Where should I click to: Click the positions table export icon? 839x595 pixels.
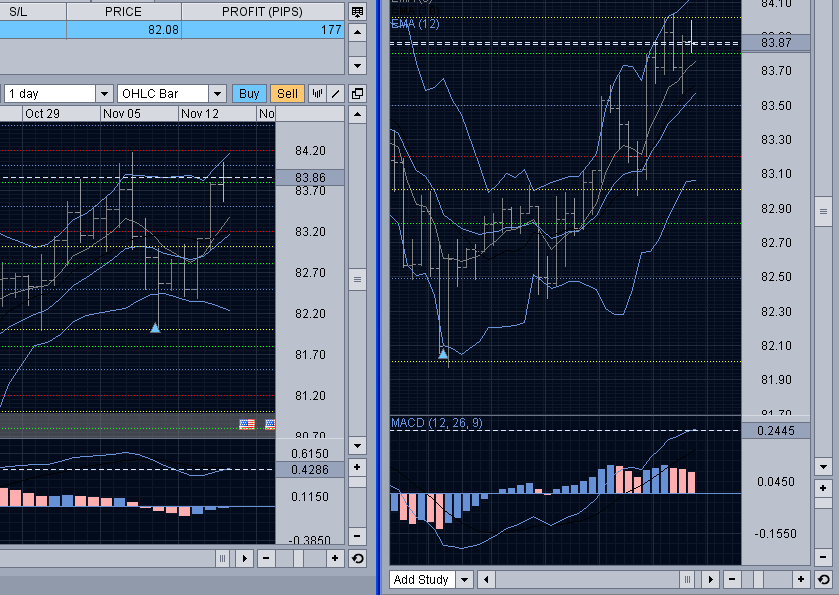358,12
